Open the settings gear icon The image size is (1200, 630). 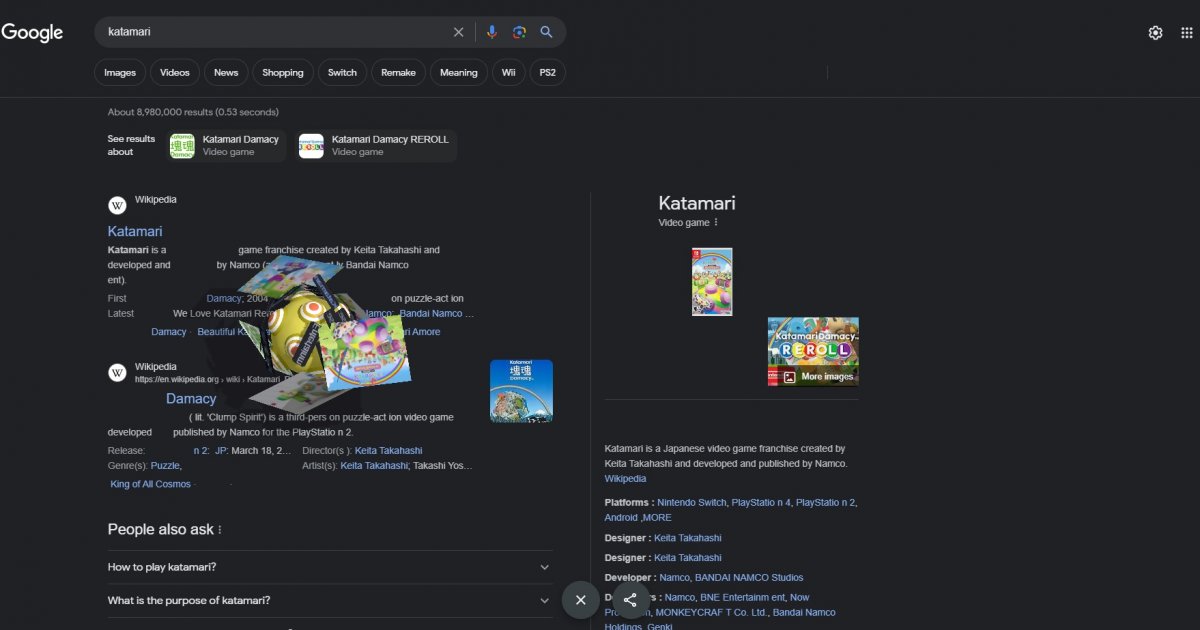[x=1155, y=32]
